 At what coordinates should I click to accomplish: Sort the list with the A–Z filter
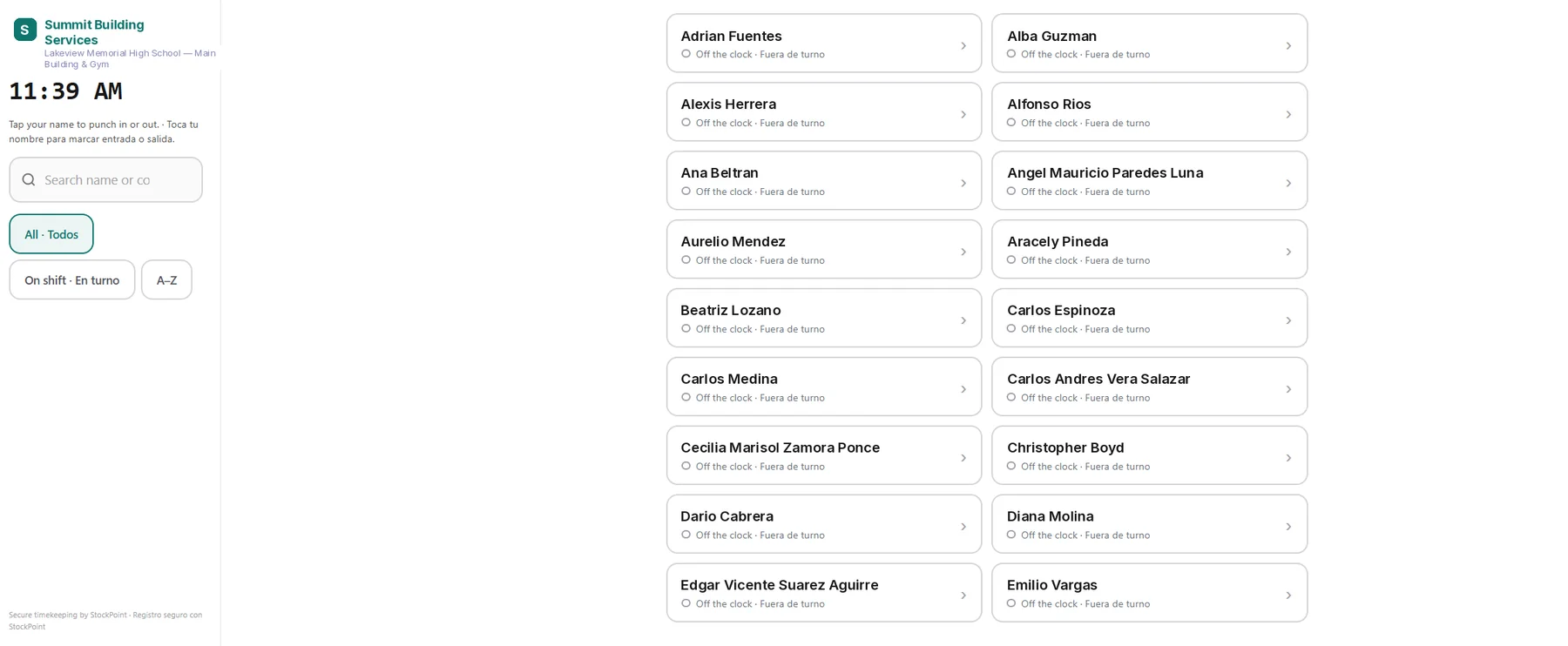[166, 280]
